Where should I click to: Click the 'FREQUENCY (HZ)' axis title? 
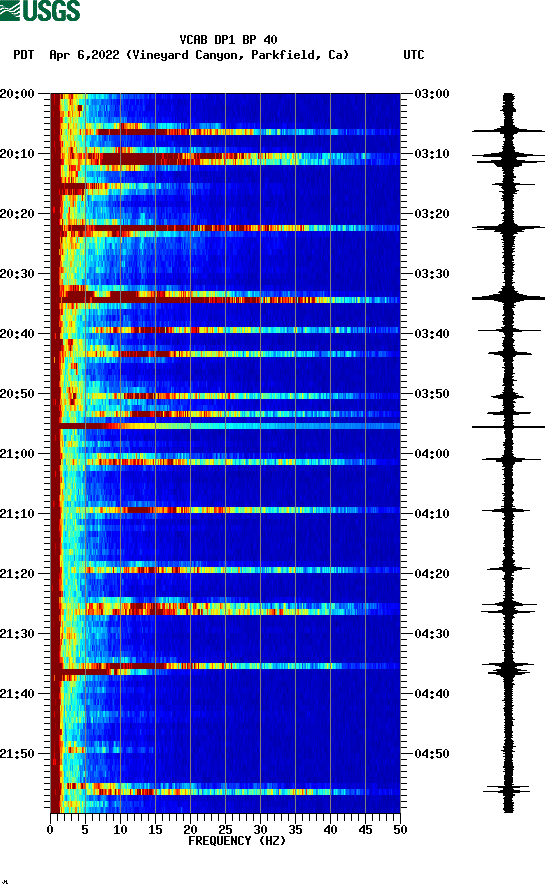click(x=237, y=841)
